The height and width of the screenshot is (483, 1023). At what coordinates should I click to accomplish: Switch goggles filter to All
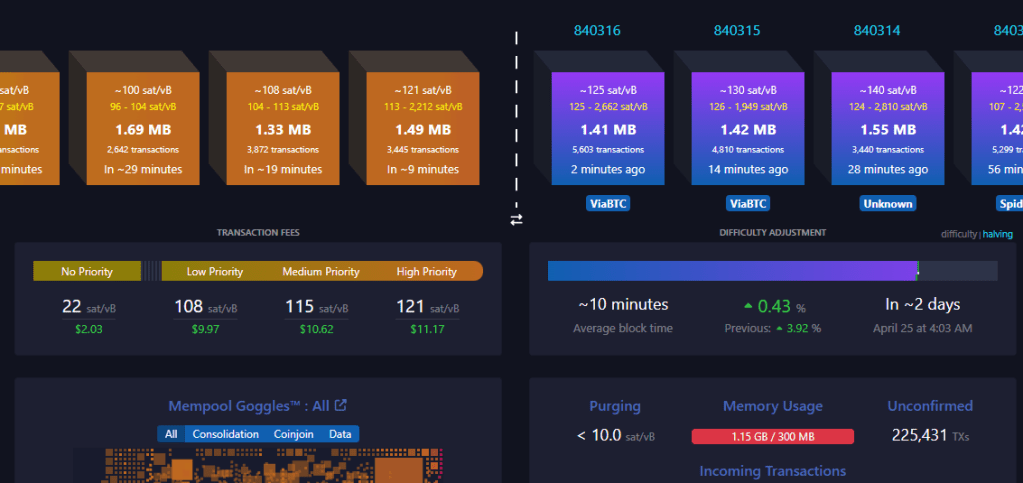pyautogui.click(x=171, y=434)
